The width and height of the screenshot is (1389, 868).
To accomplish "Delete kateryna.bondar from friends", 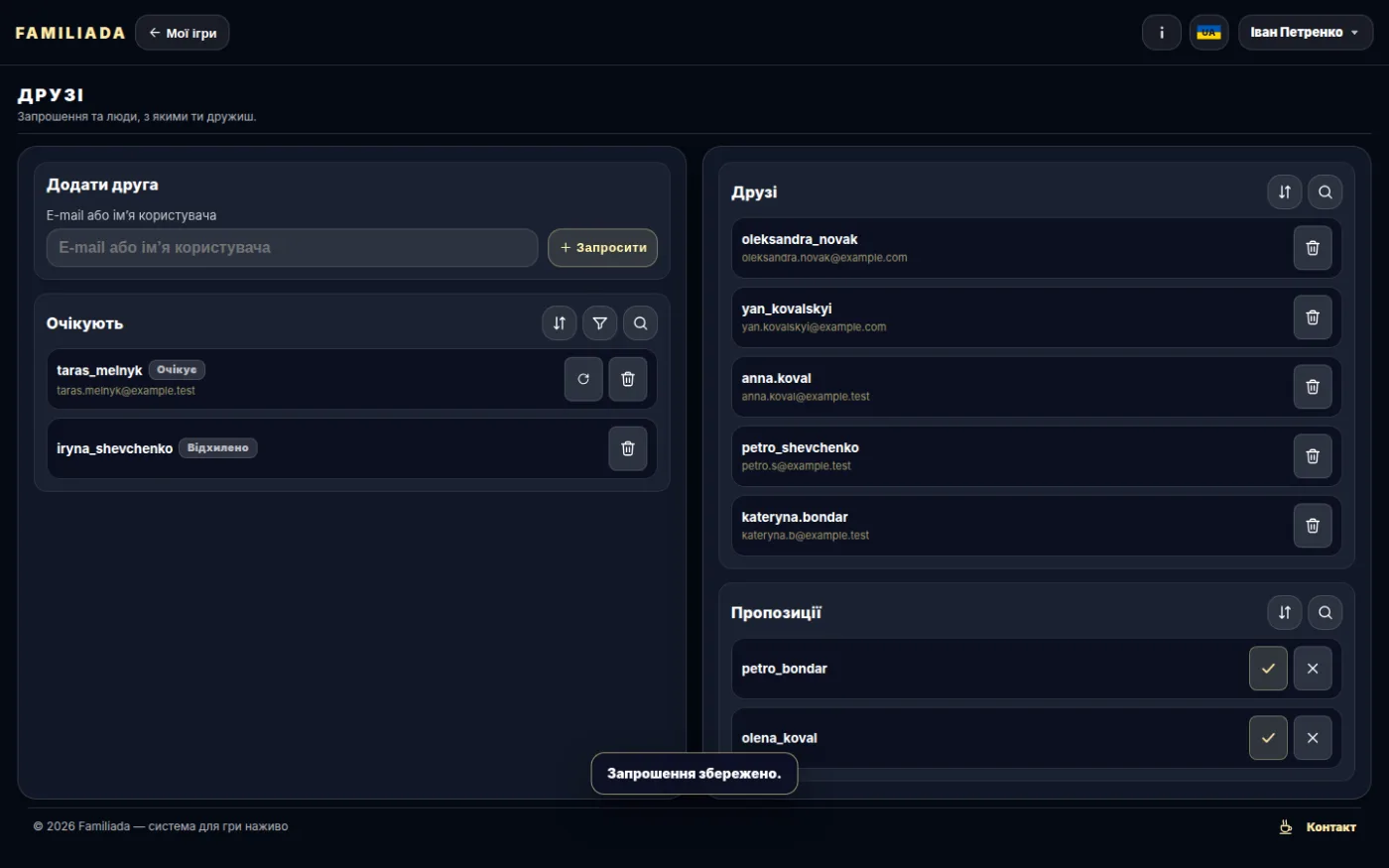I will click(1313, 526).
